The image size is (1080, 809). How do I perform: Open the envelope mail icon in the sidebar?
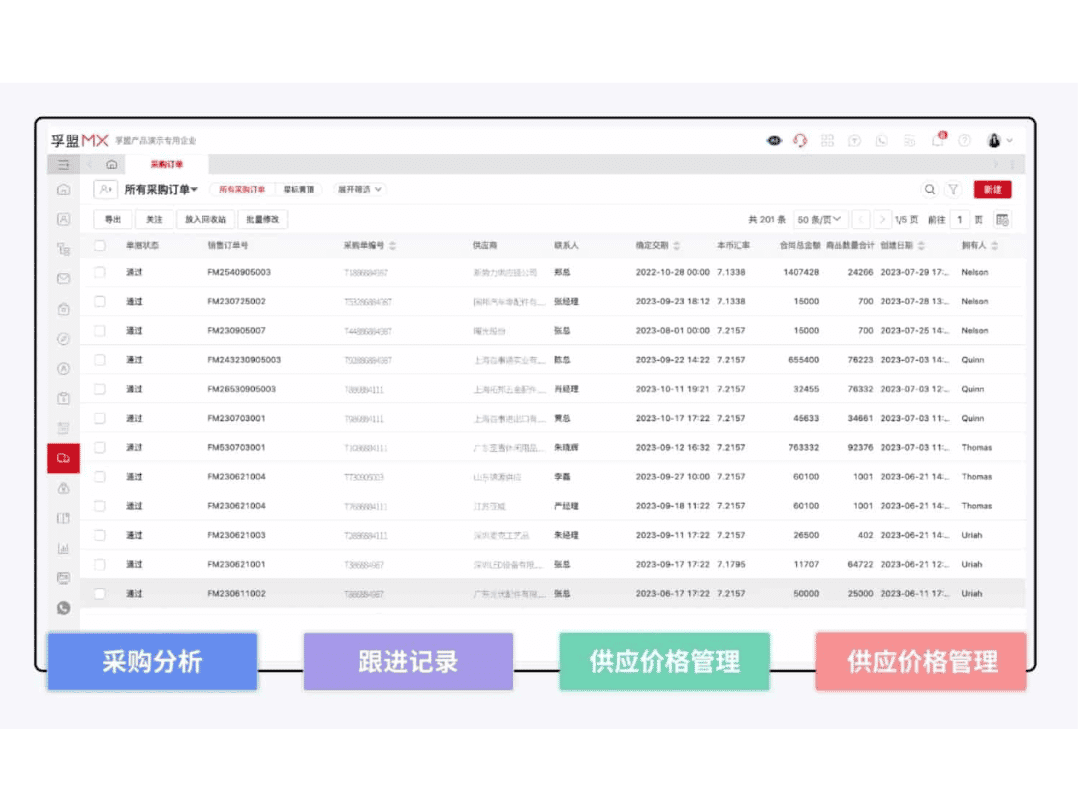point(63,279)
